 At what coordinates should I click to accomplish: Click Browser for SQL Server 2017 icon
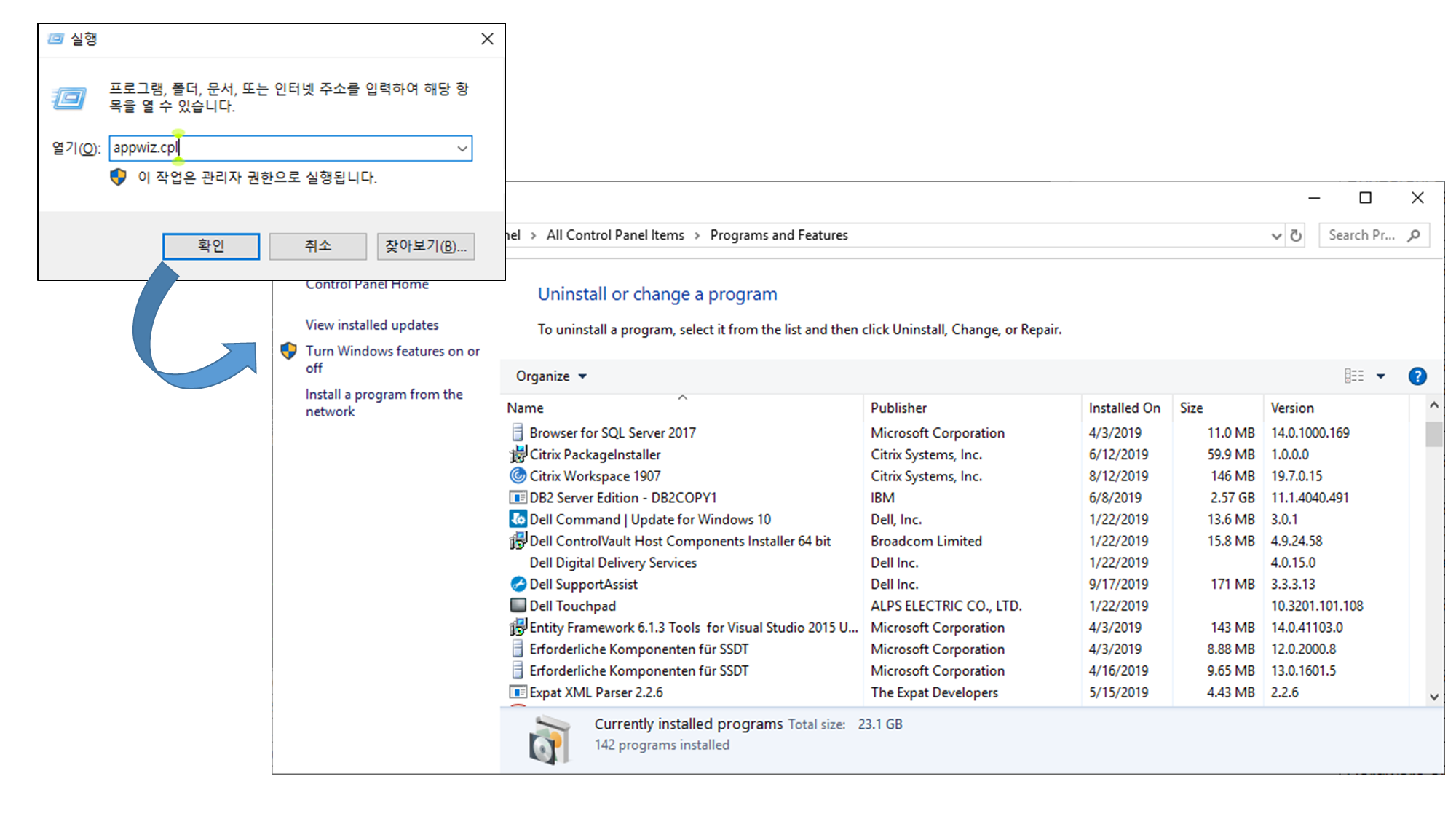(518, 432)
